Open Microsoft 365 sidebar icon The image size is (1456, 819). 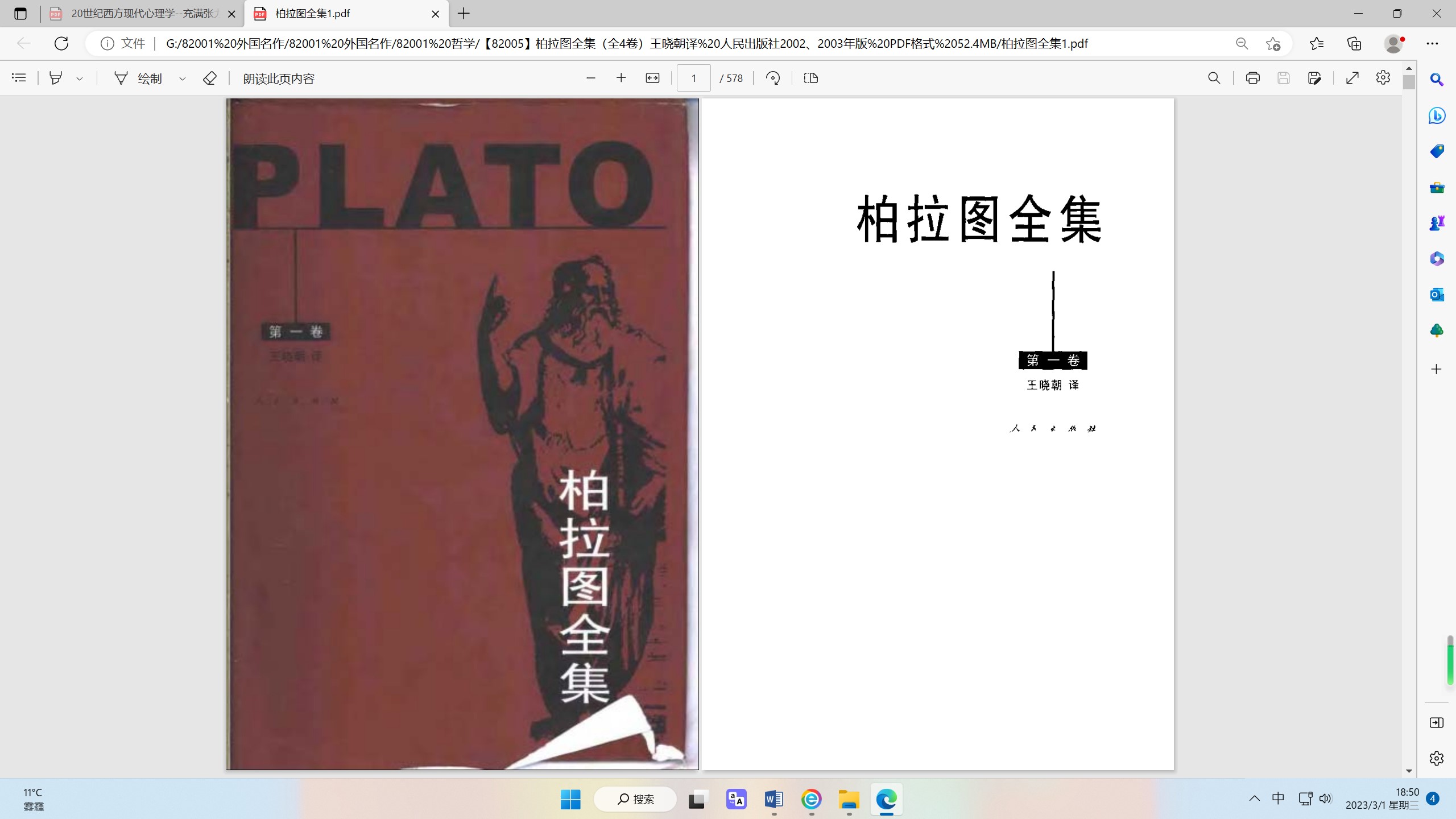[x=1437, y=259]
